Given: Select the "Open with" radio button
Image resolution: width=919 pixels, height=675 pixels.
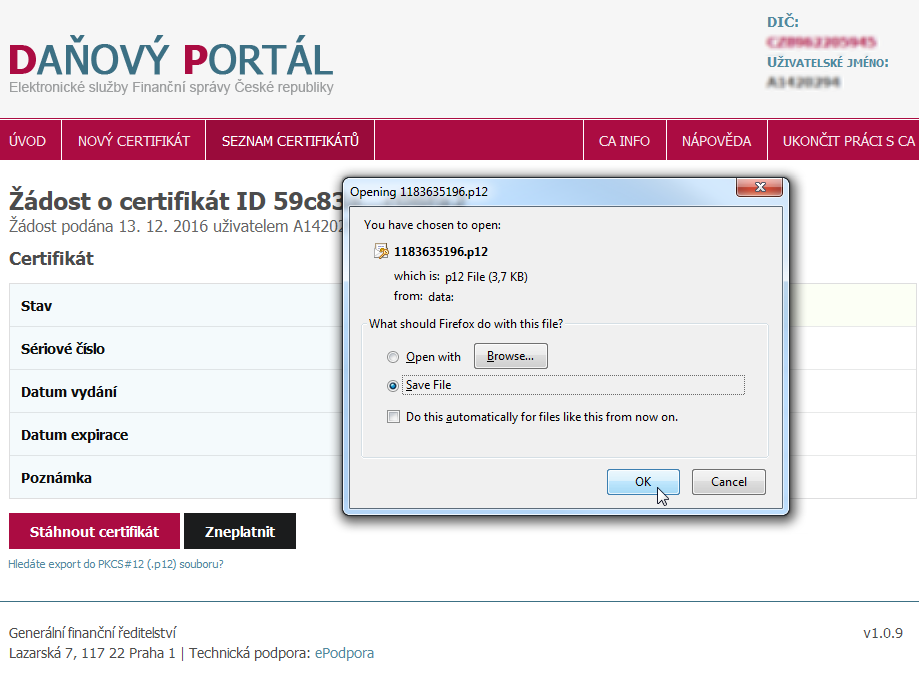Looking at the screenshot, I should [393, 357].
